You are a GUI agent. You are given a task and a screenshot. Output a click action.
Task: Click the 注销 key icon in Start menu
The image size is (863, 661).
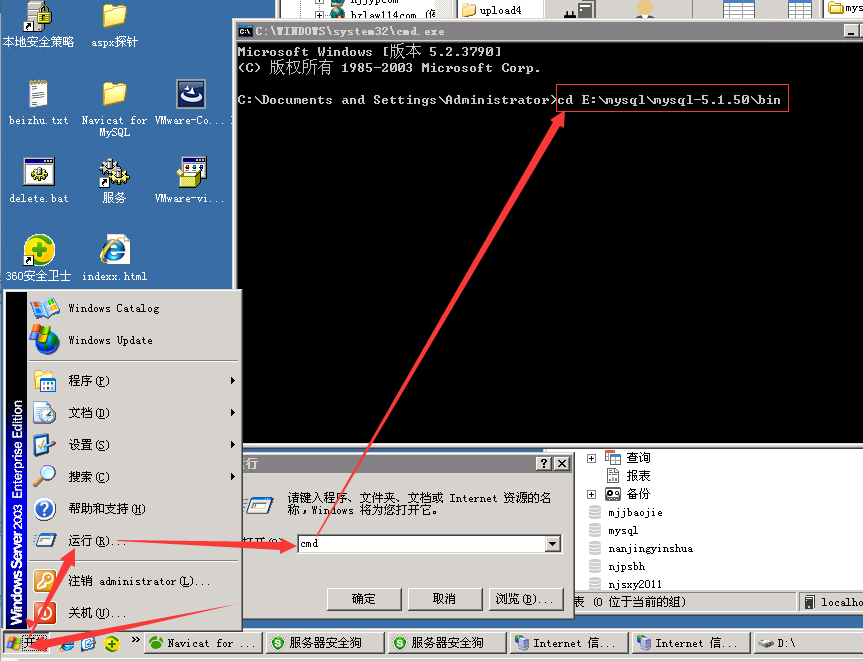[x=45, y=581]
